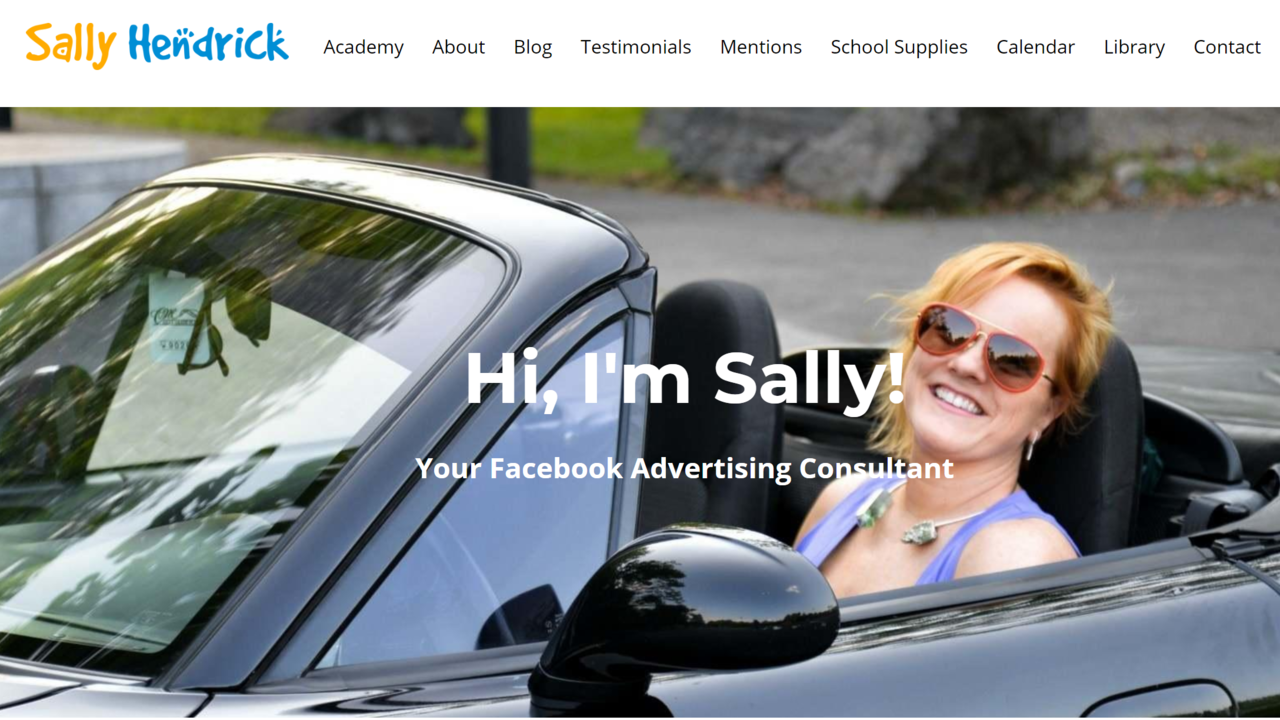This screenshot has height=720, width=1280.
Task: Open the Blog link
Action: click(x=533, y=47)
